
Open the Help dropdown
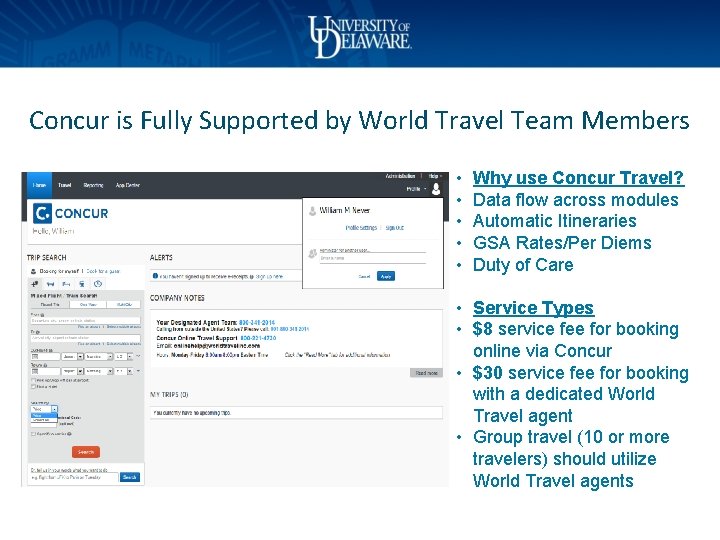435,176
